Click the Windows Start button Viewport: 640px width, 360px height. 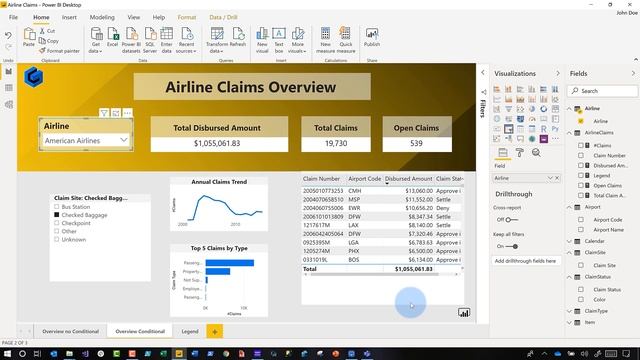(7, 353)
